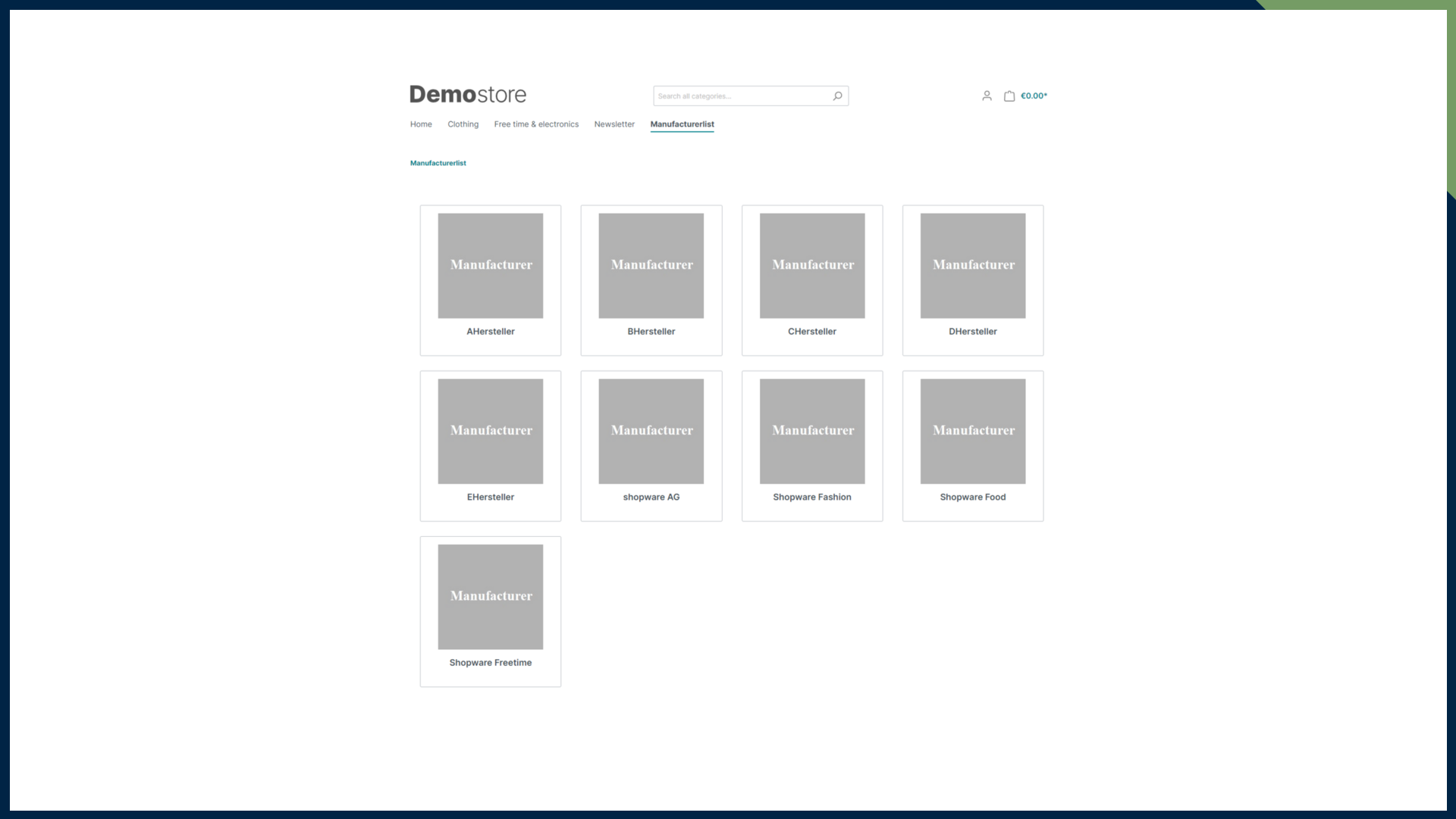Screen dimensions: 1456x819
Task: Open the BHersteller logo thumbnail
Action: tap(651, 265)
